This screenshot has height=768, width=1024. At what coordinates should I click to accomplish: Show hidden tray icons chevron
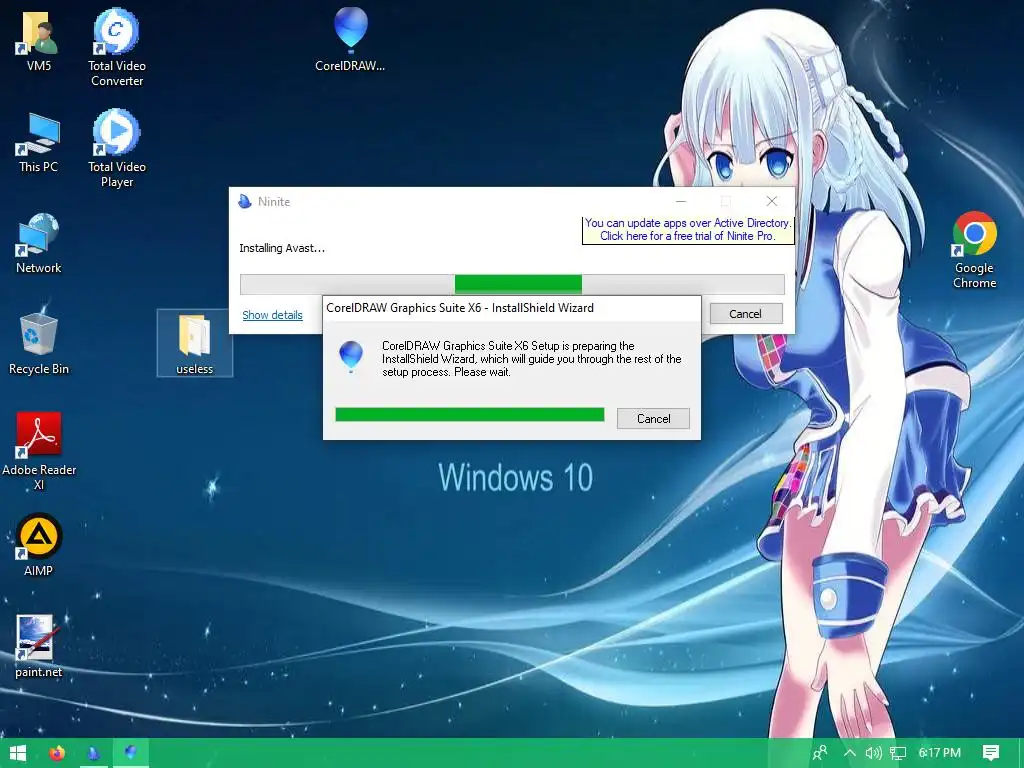850,753
